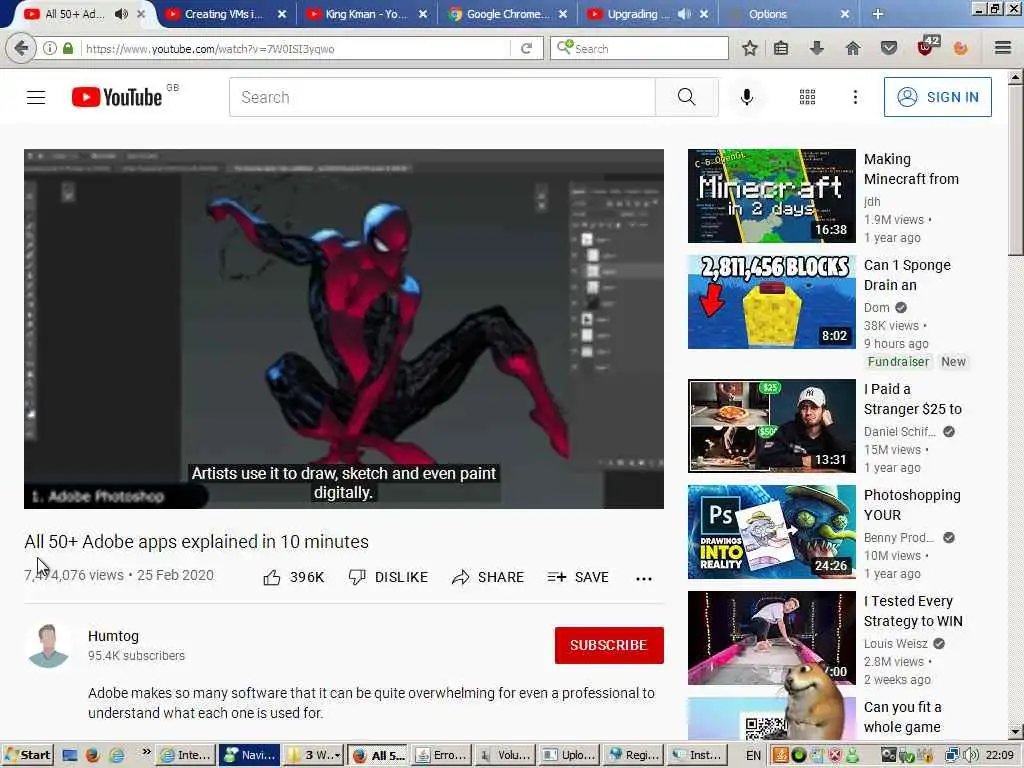Open Can you fit a whole game title
This screenshot has width=1024, height=768.
pos(903,717)
